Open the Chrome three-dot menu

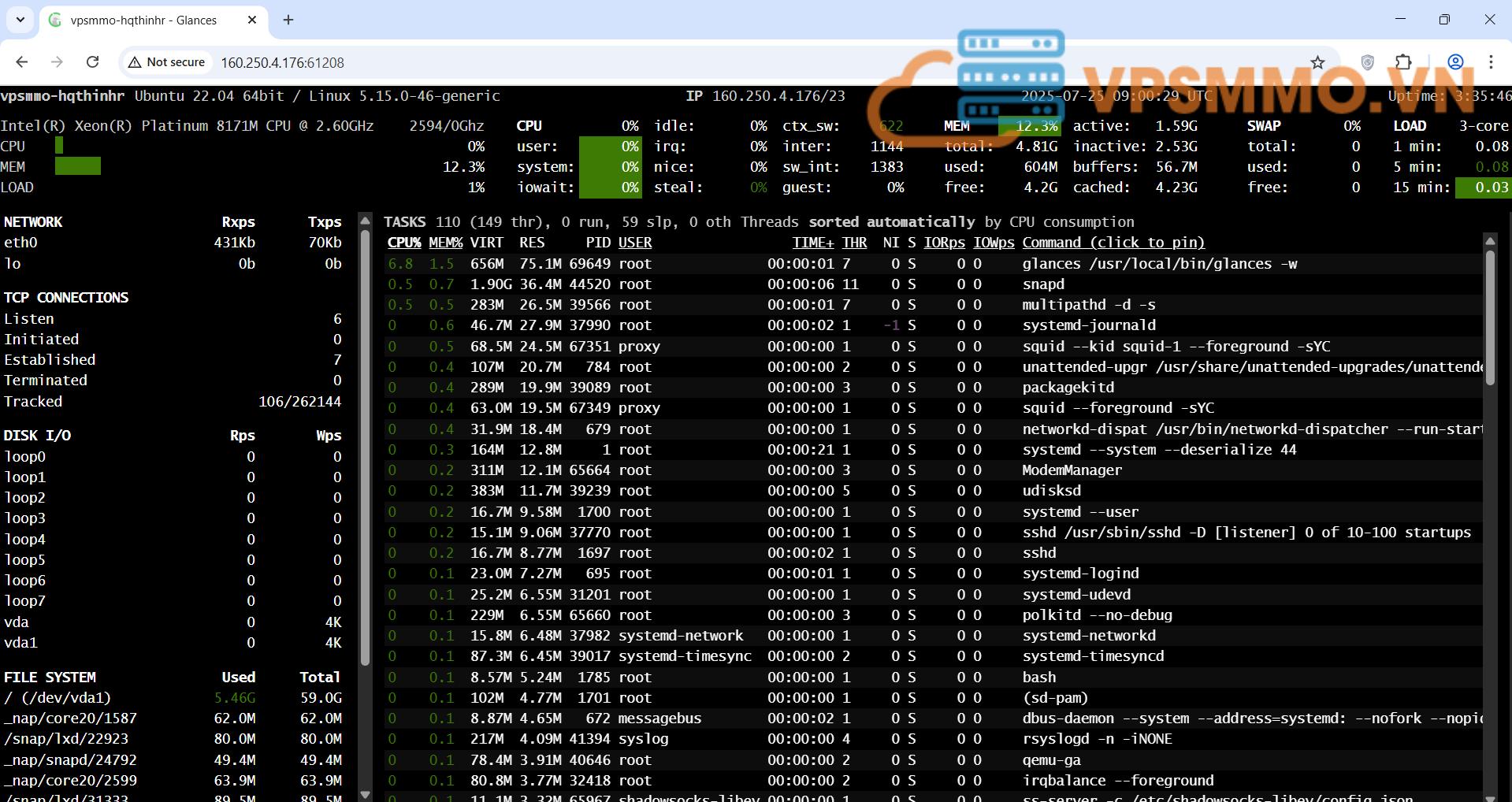(1491, 62)
